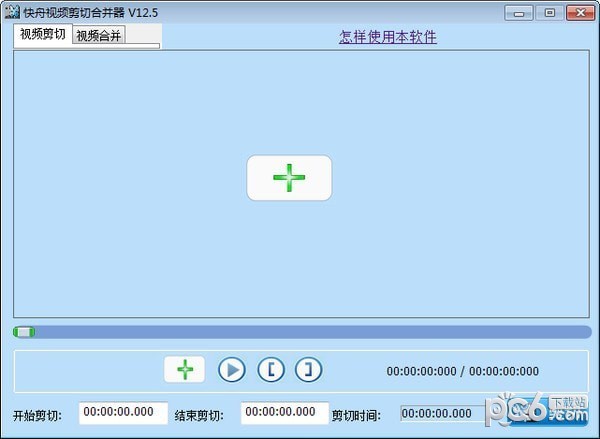
Task: Click the 00:00:00:000 / 00:00:00:000 time readout
Action: point(463,371)
